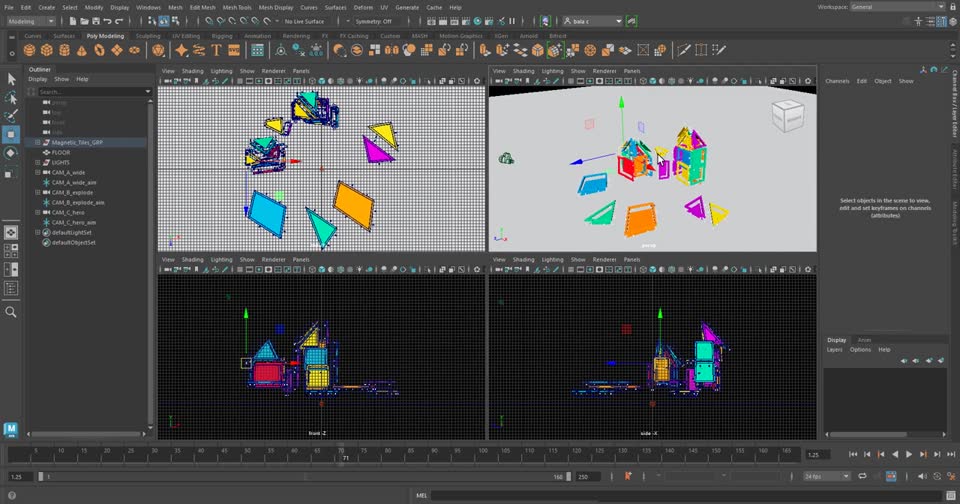
Task: Click the Multi-Cut tool shelf icon
Action: pos(684,50)
